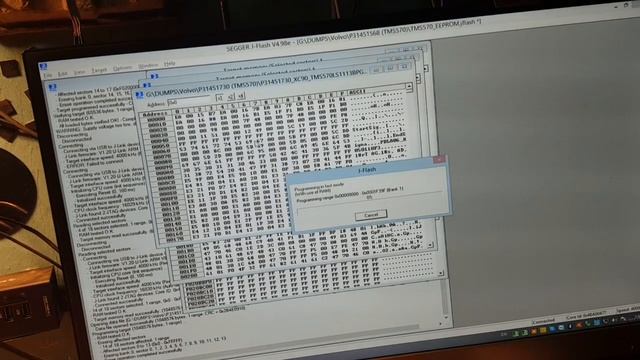Click the blue tray icon beside the yellow one
This screenshot has height=360, width=640.
click(552, 329)
